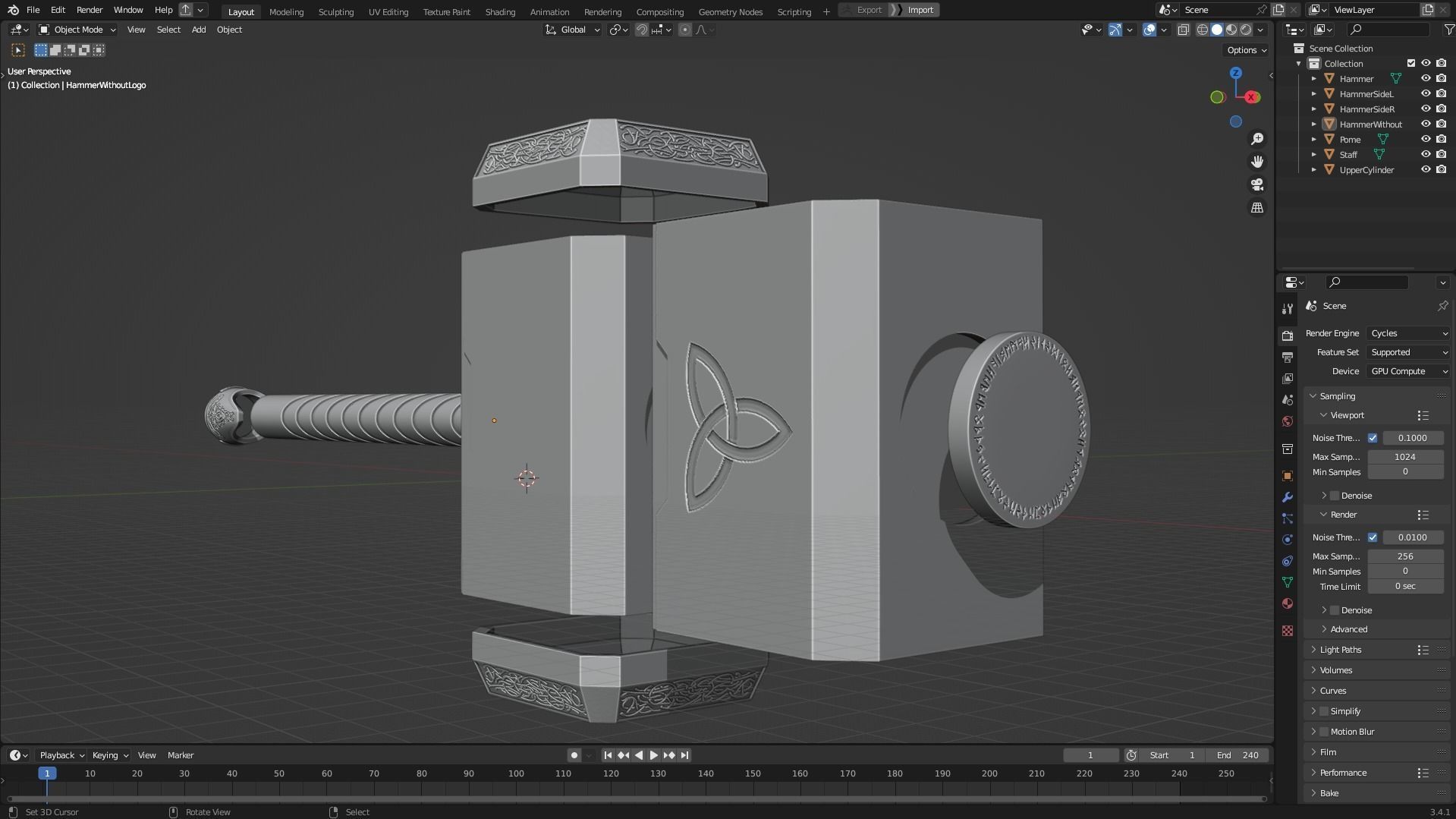Hide the HammerSideL object via eye icon
This screenshot has height=819, width=1456.
pos(1426,93)
